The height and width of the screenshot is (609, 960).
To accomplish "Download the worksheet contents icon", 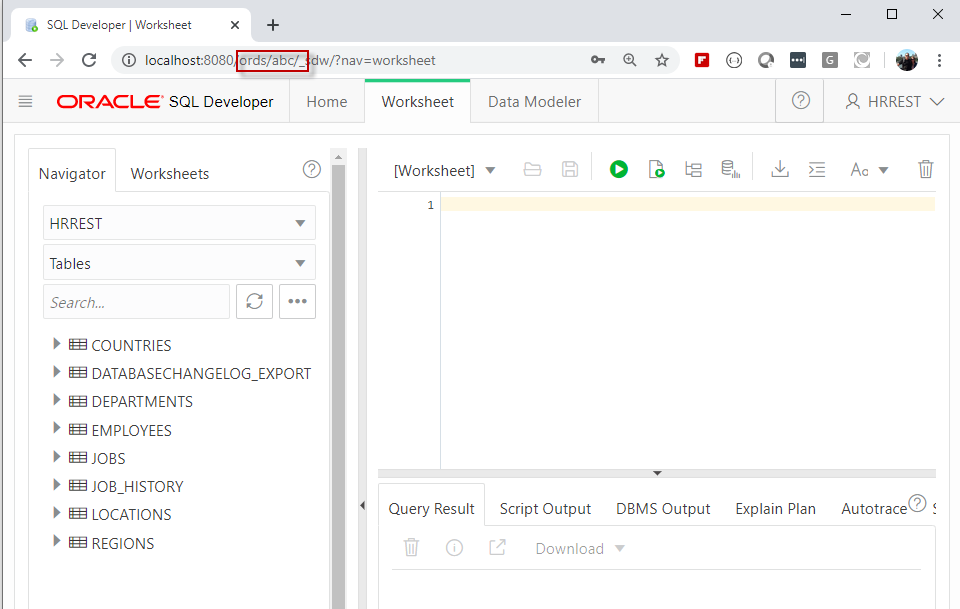I will (780, 169).
